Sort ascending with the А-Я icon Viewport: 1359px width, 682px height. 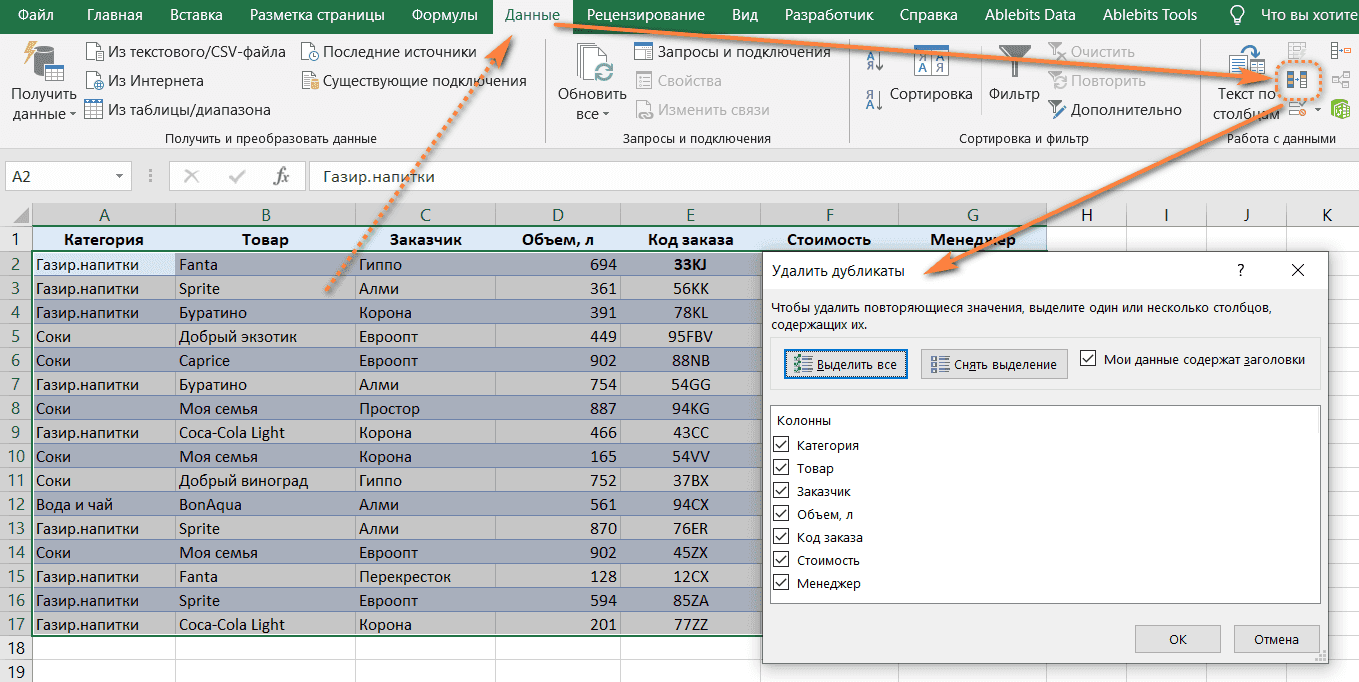click(x=874, y=61)
